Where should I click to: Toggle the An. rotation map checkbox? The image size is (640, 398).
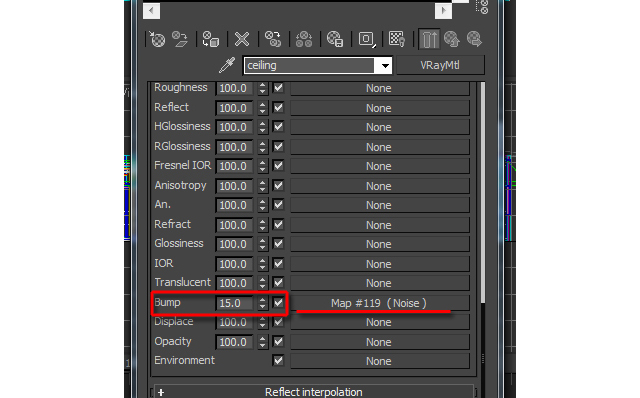(x=278, y=205)
